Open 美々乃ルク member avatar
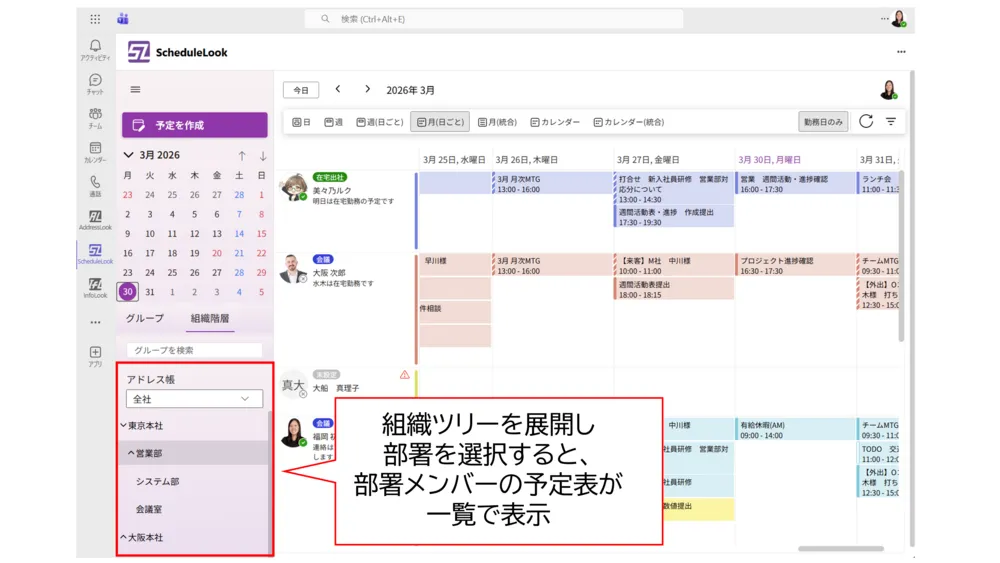Viewport: 1000px width, 563px height. coord(294,187)
